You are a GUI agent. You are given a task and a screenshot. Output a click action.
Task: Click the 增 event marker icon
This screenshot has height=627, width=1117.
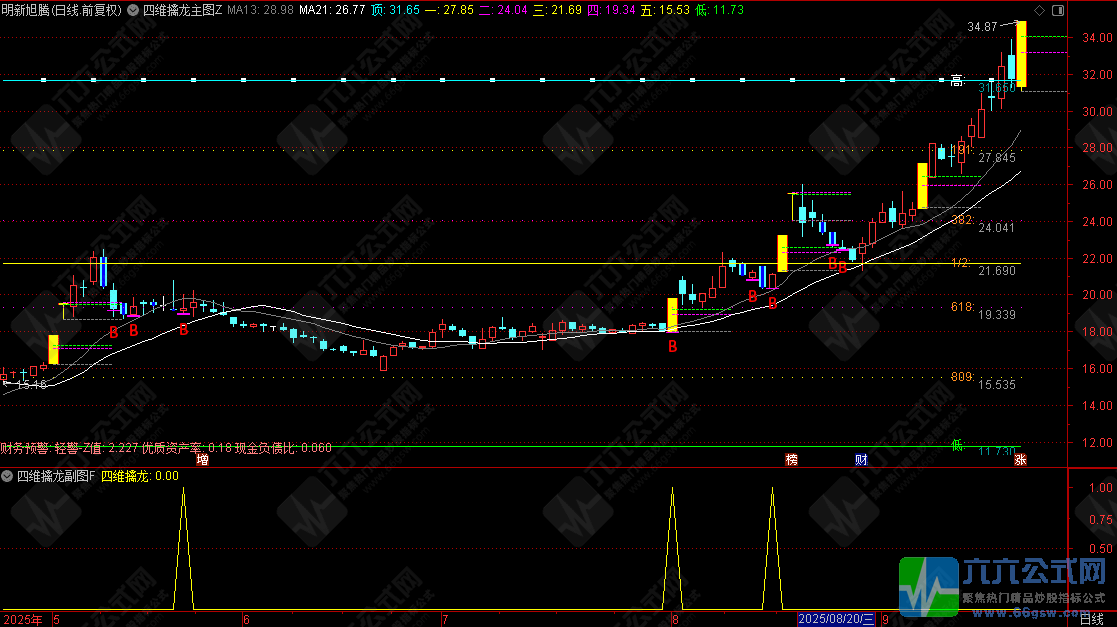(x=203, y=460)
